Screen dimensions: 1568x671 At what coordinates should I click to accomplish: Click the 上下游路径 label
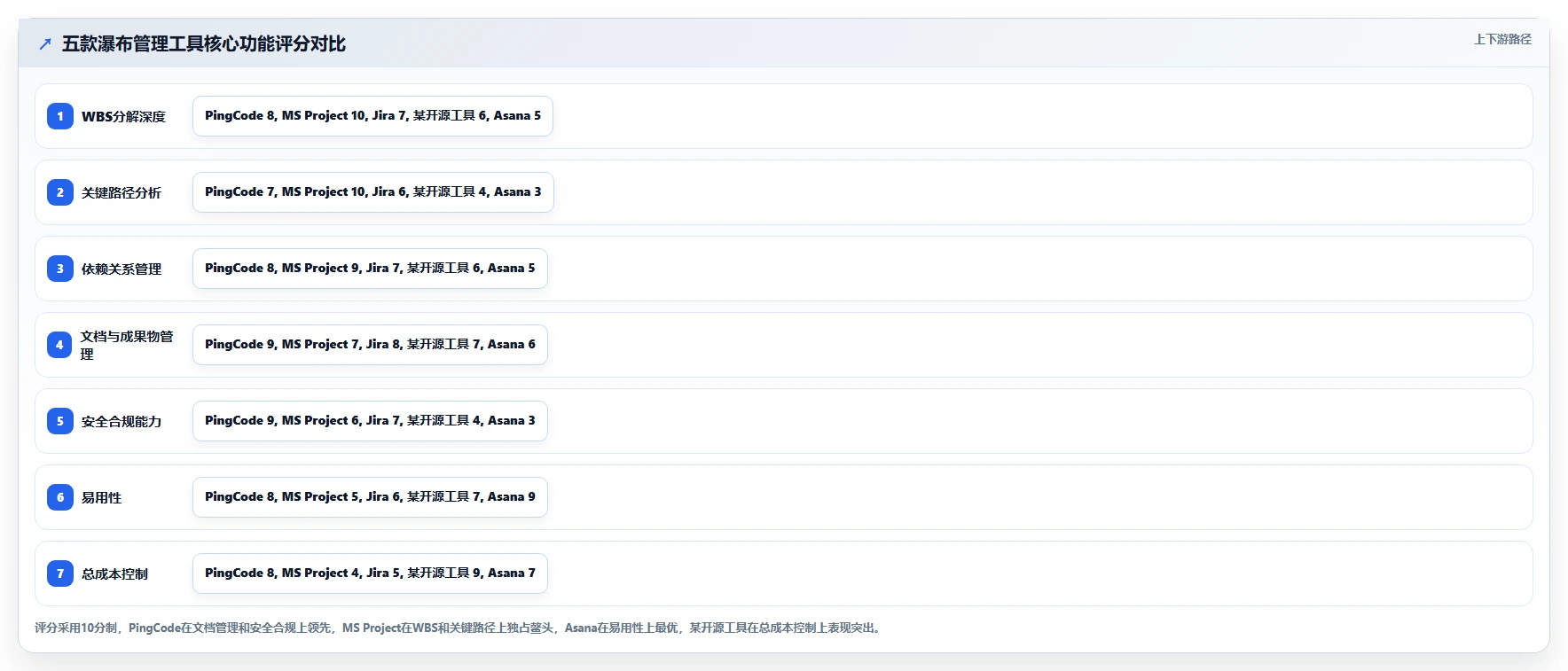(x=1502, y=39)
